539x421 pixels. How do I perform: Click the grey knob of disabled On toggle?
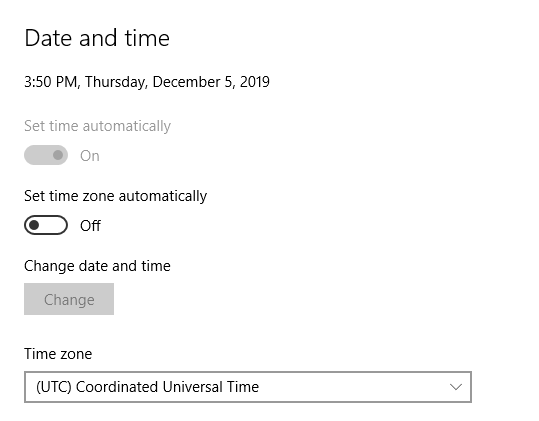click(x=58, y=155)
